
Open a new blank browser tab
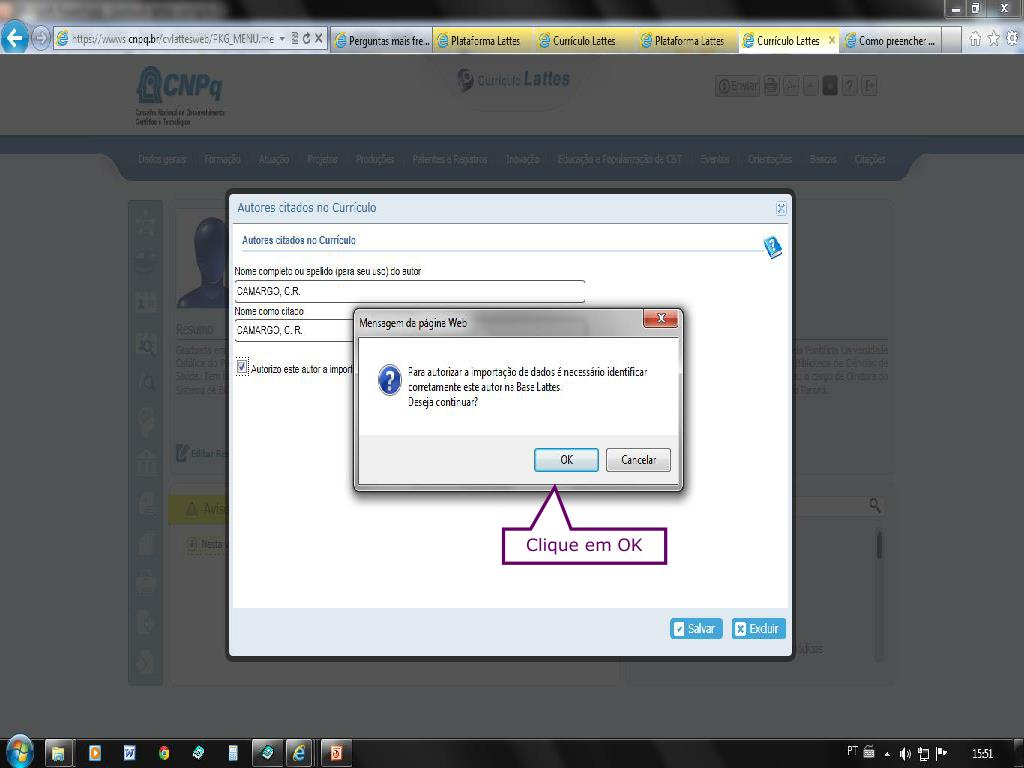[952, 40]
